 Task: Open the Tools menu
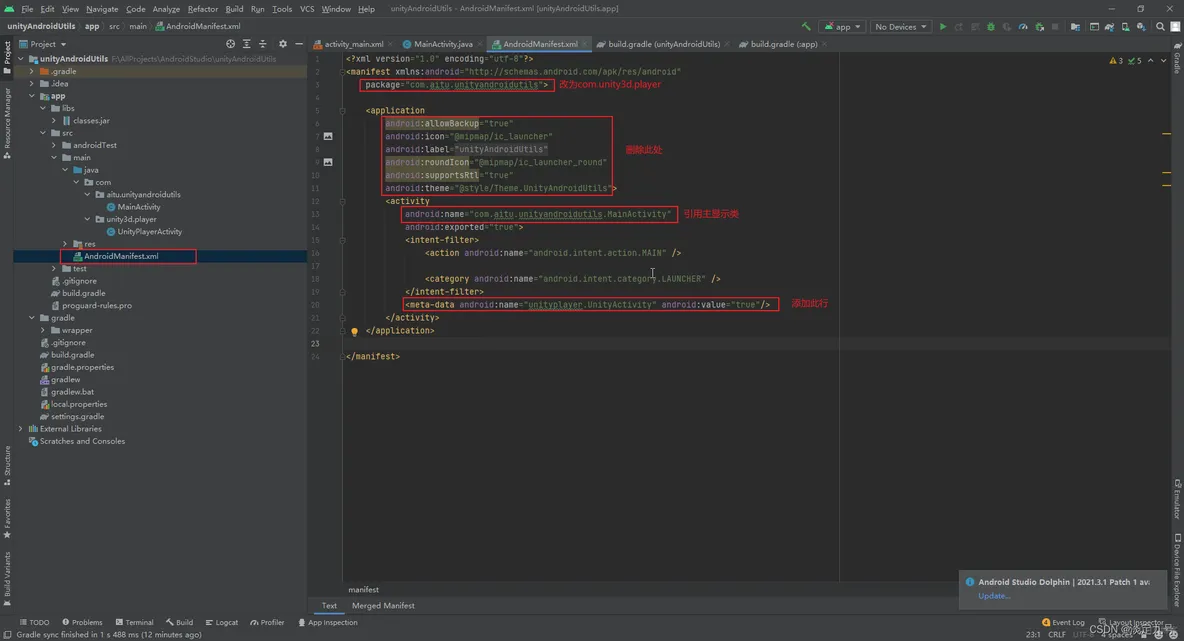(282, 8)
